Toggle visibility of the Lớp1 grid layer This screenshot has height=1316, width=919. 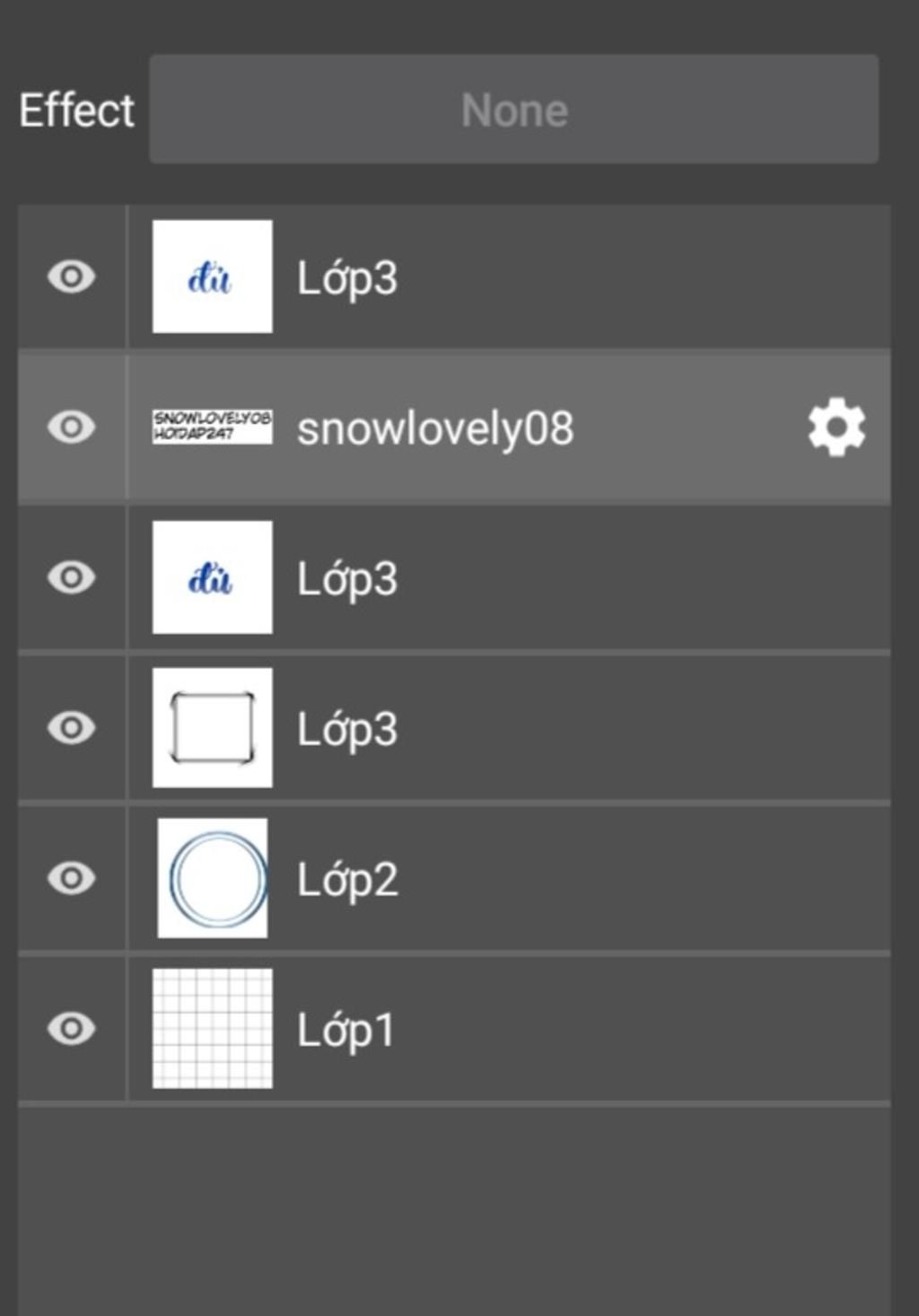pos(72,1029)
